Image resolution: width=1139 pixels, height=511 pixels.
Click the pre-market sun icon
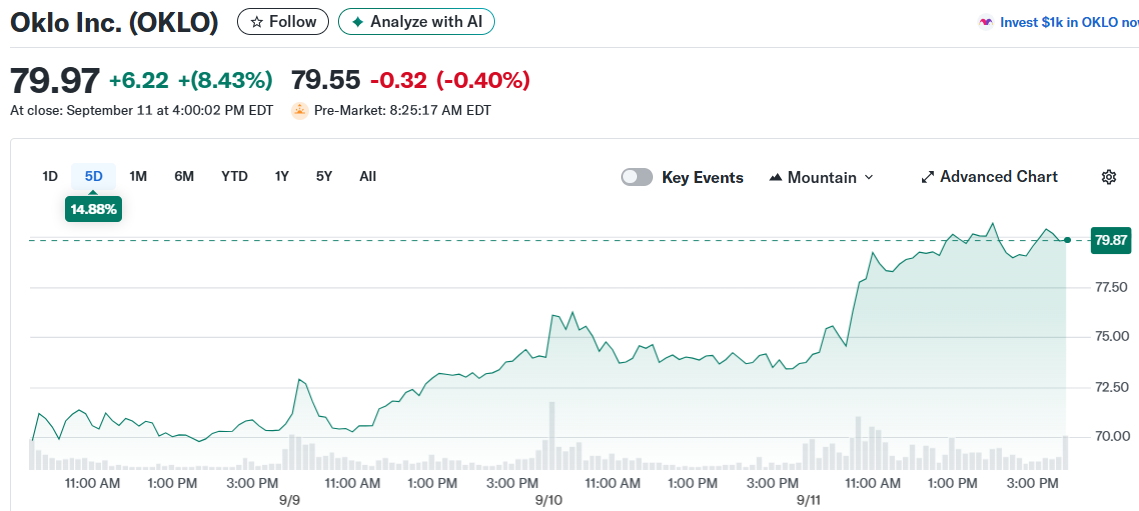pos(299,111)
